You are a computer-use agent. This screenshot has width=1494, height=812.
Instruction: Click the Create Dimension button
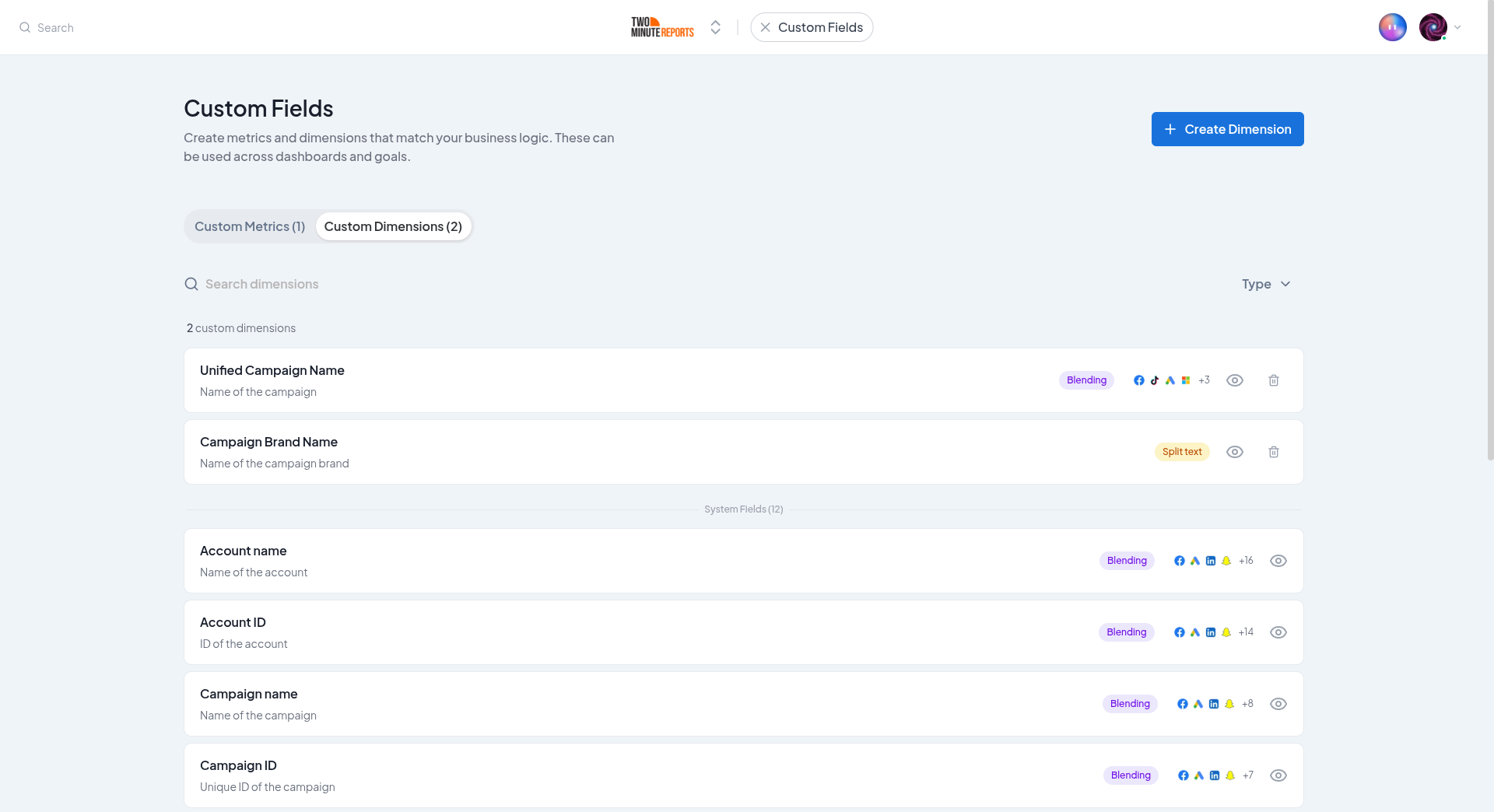click(1227, 129)
